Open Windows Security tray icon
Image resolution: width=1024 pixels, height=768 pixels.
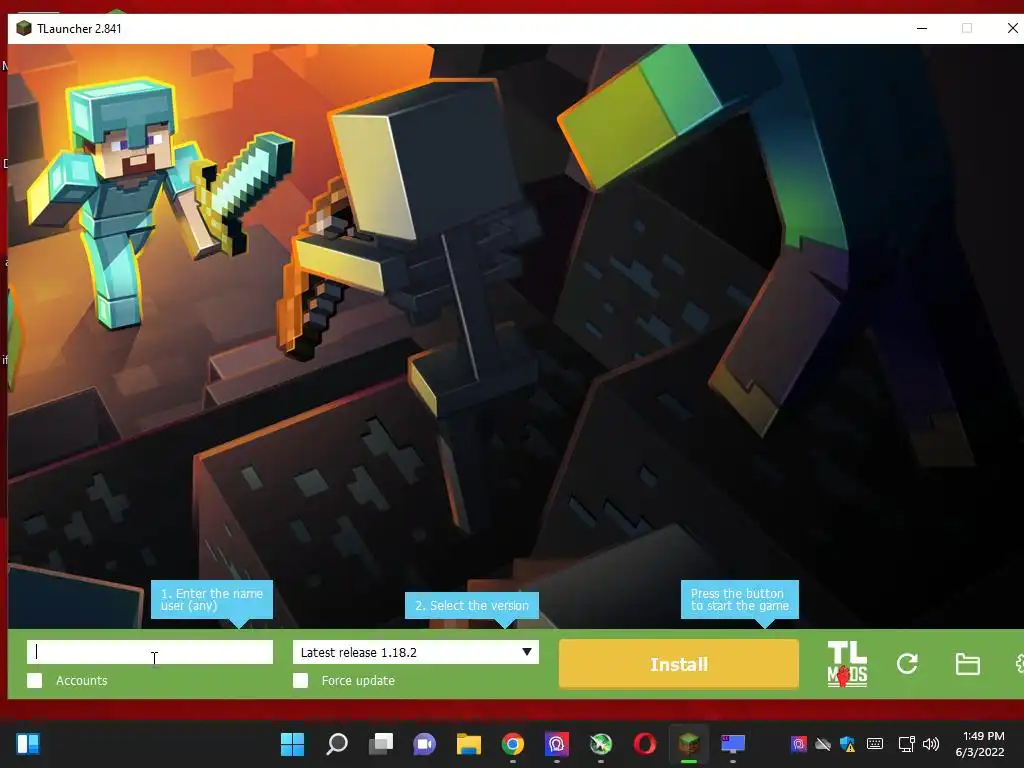(x=848, y=744)
